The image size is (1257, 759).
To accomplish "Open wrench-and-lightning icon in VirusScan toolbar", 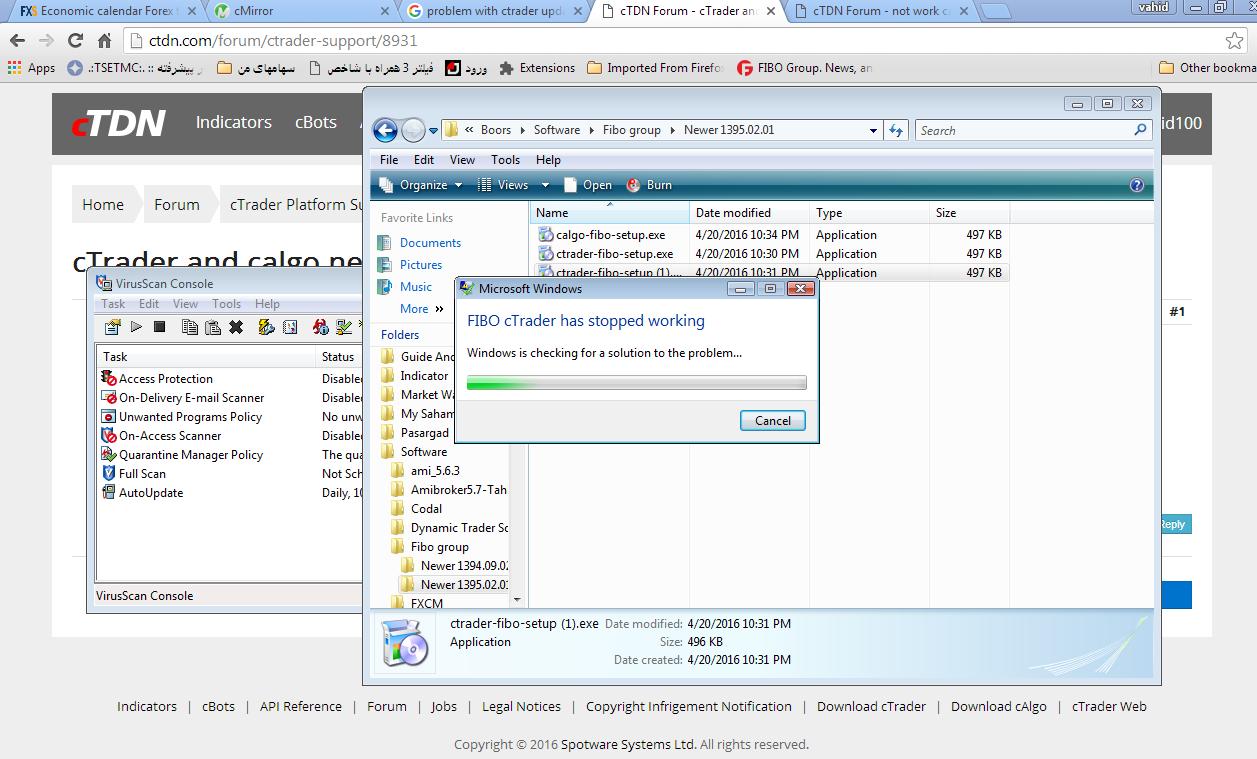I will [266, 327].
